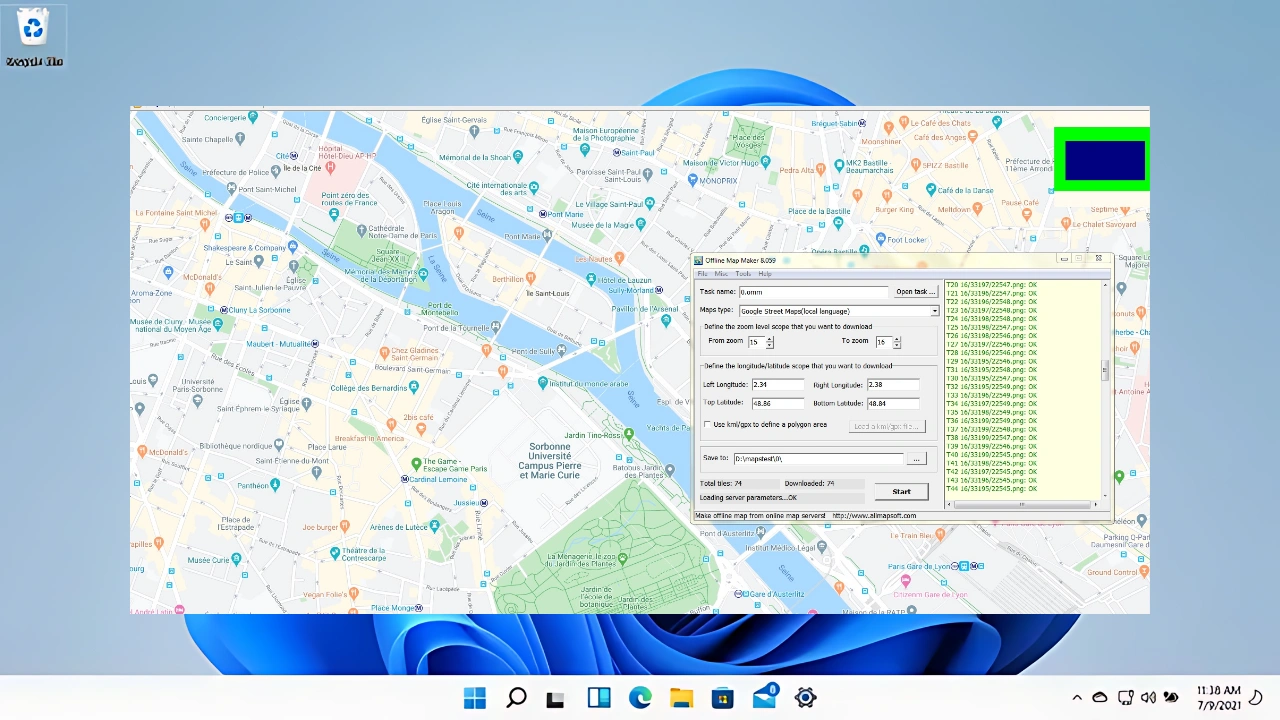Click the Save to browse ... button
The width and height of the screenshot is (1280, 720).
coord(917,459)
